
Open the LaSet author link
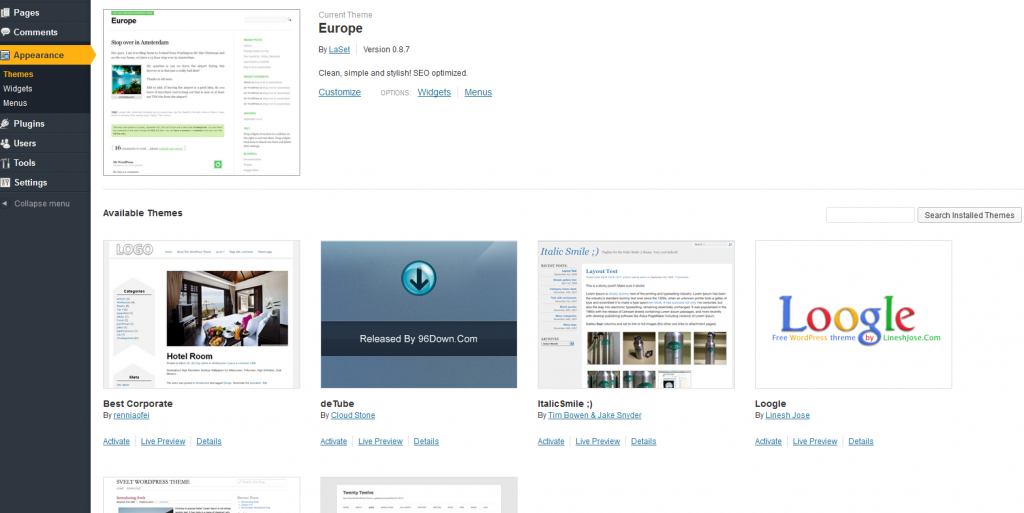tap(338, 49)
